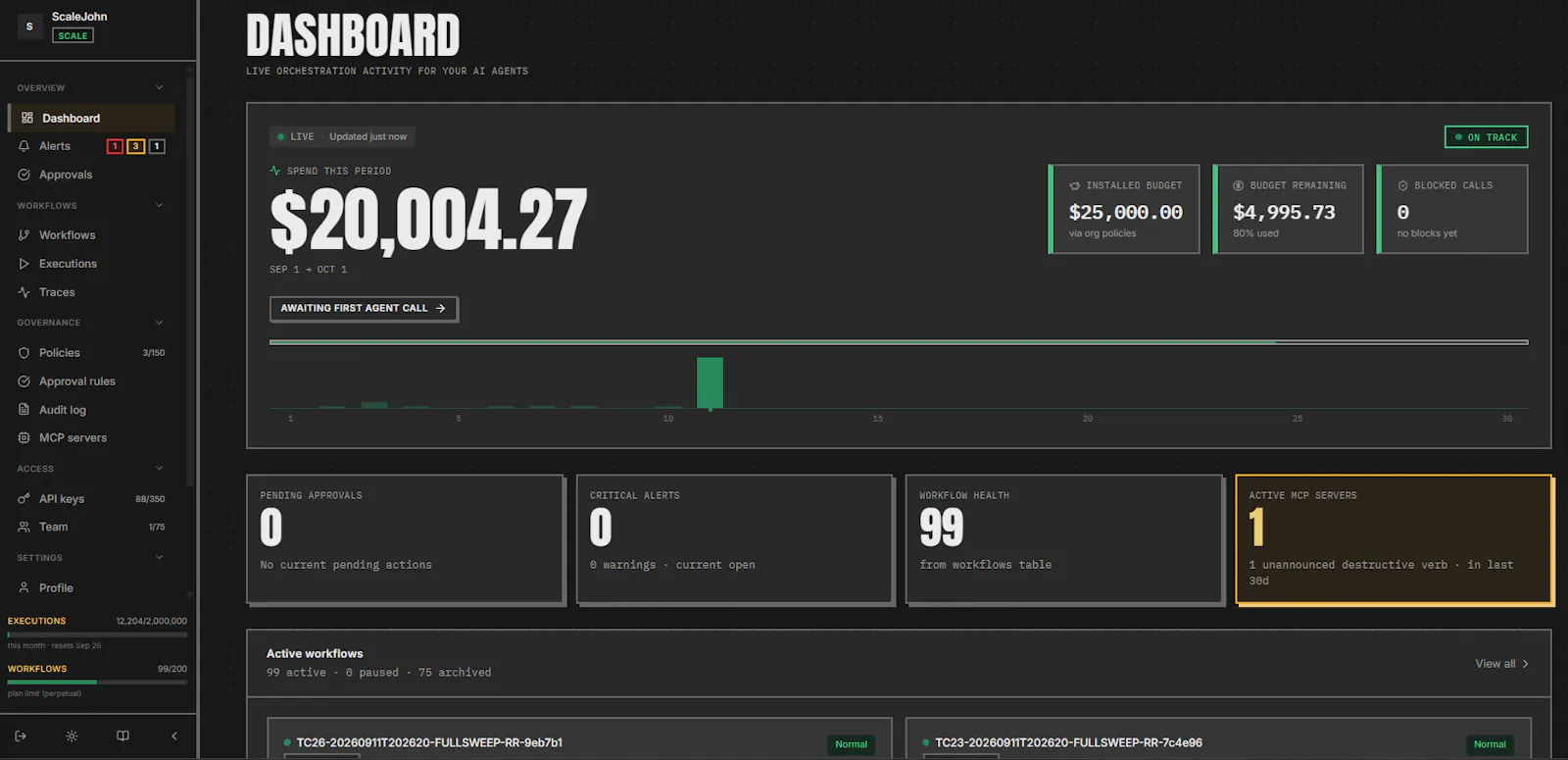Click the Profile person icon

tap(24, 588)
